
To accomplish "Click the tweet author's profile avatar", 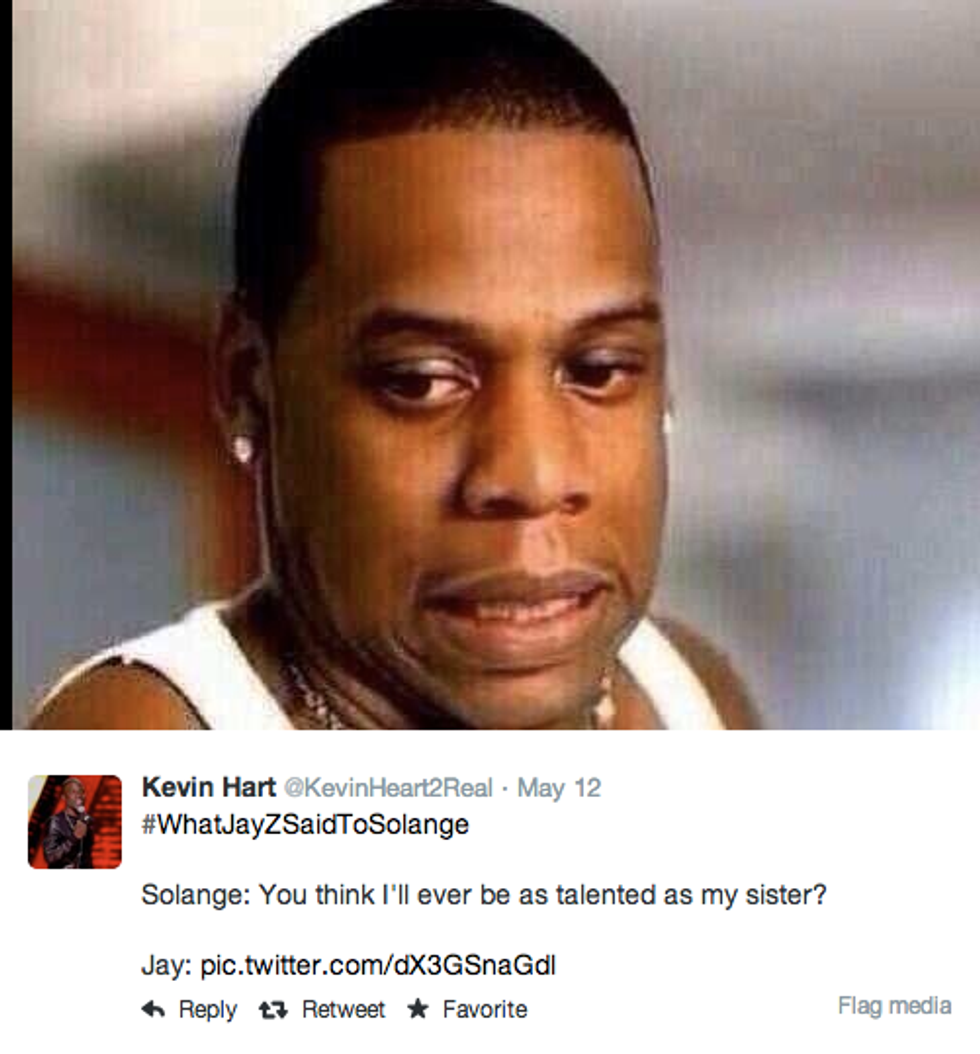I will click(x=75, y=822).
